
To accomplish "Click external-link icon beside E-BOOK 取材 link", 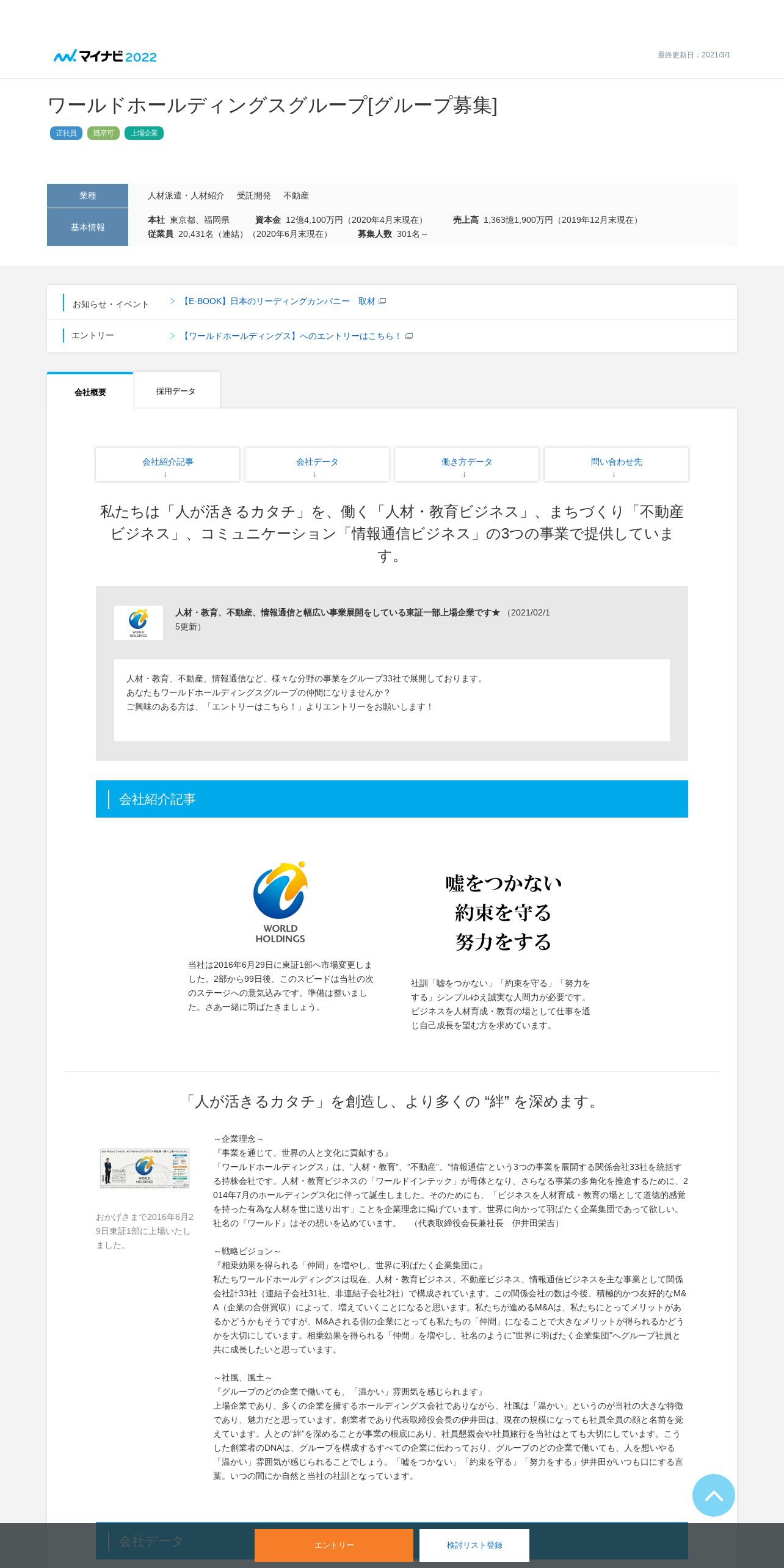I will click(x=382, y=301).
